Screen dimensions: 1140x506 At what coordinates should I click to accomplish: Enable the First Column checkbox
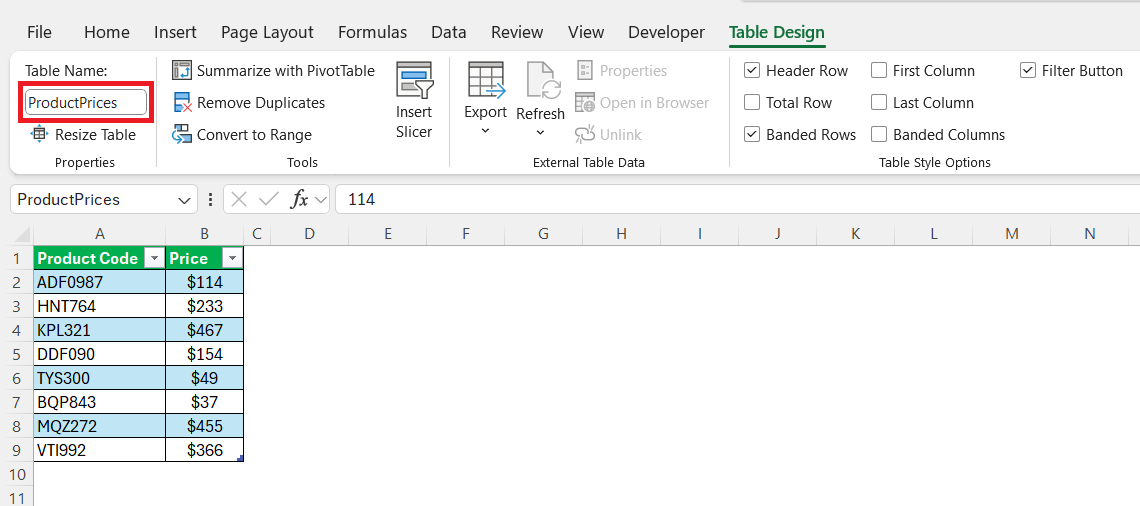pyautogui.click(x=880, y=71)
